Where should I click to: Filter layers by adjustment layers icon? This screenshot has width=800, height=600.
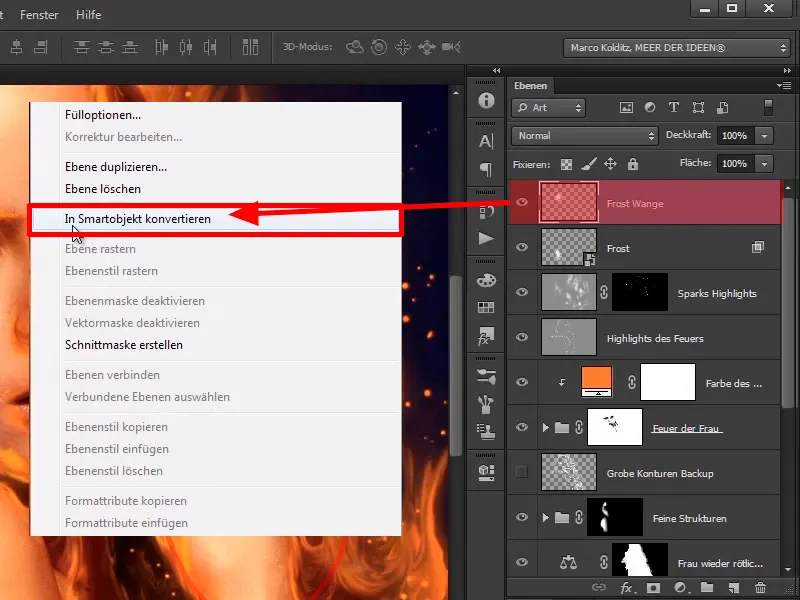650,108
